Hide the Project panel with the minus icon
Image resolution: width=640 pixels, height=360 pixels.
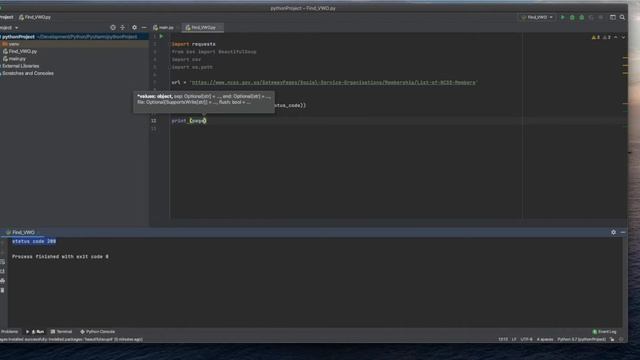(x=144, y=27)
